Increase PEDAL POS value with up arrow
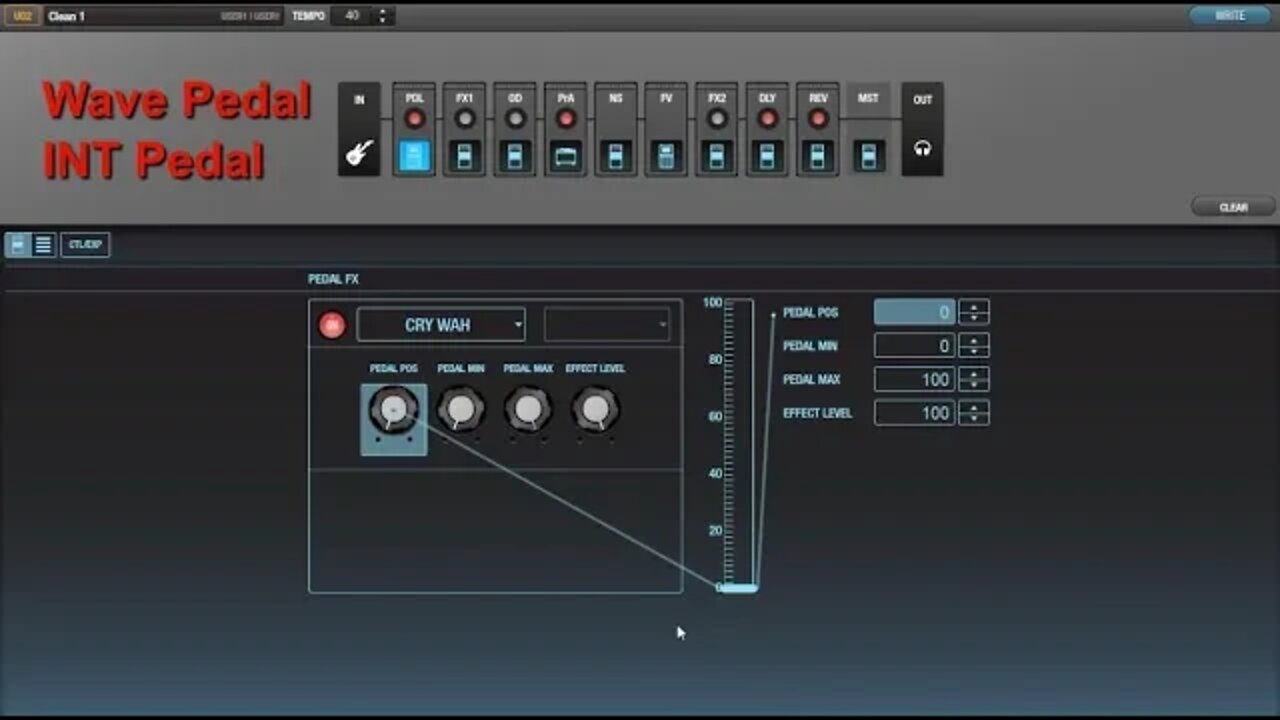1280x720 pixels. (x=974, y=306)
